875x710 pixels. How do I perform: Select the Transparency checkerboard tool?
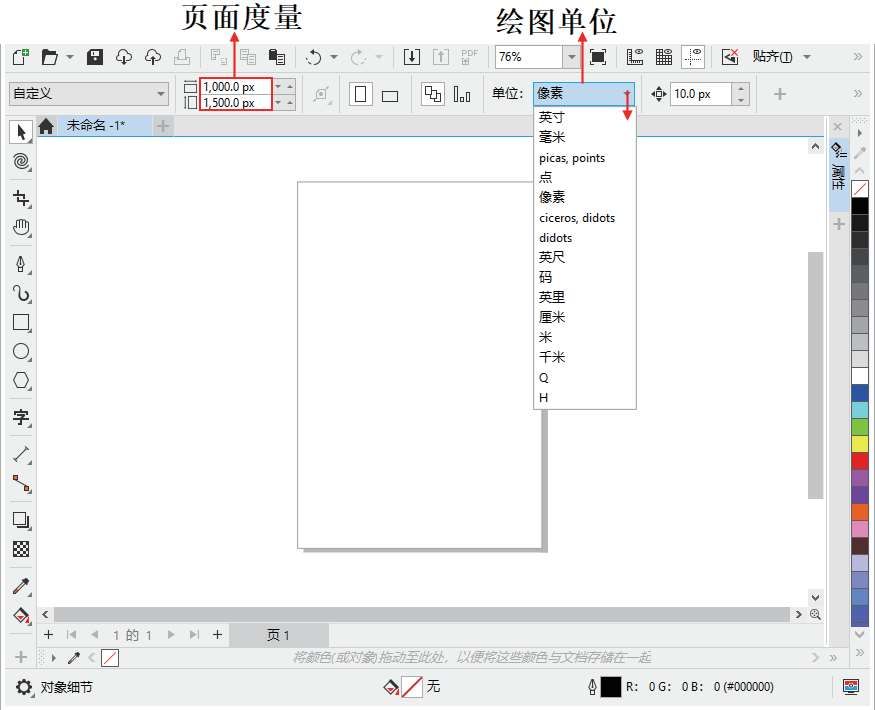pyautogui.click(x=21, y=549)
